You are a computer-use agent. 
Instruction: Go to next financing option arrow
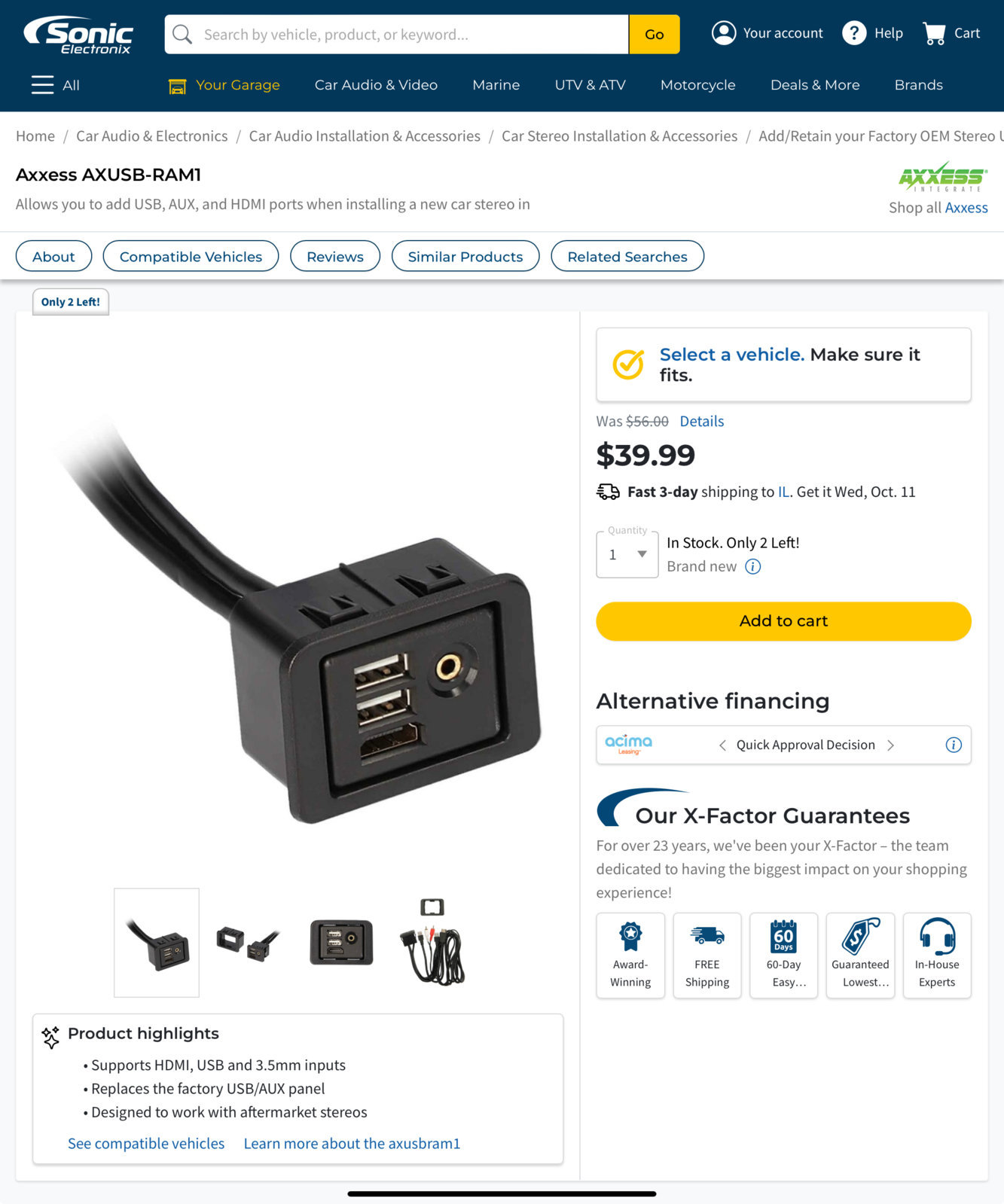[891, 745]
